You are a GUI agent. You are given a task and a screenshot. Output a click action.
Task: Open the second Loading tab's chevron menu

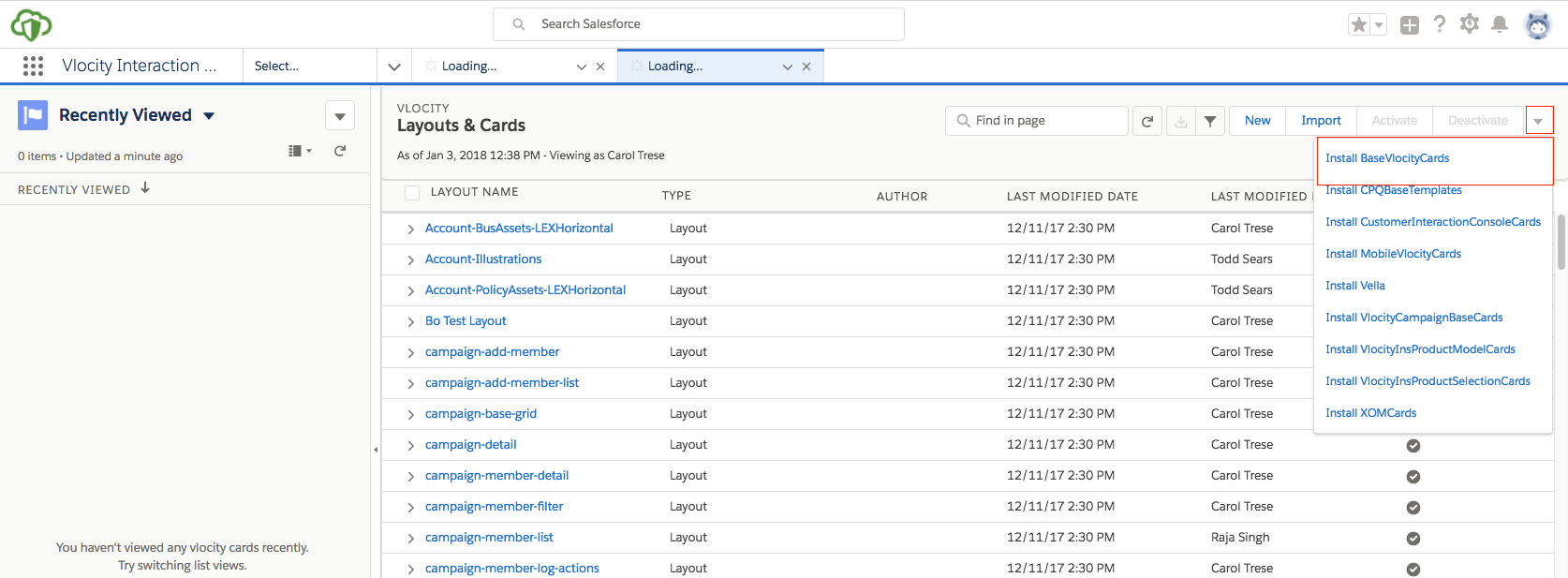[788, 67]
